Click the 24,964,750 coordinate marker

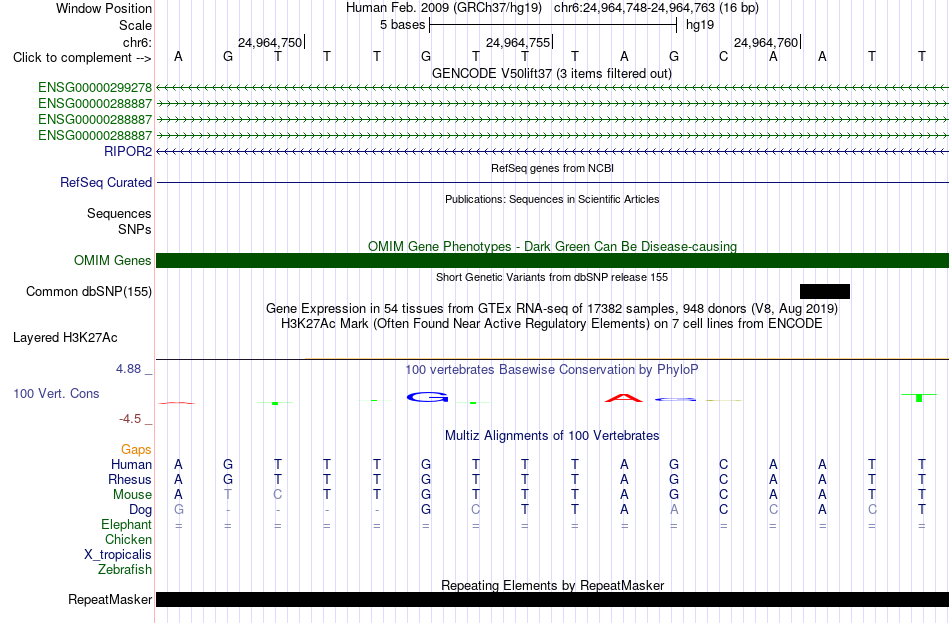click(270, 42)
